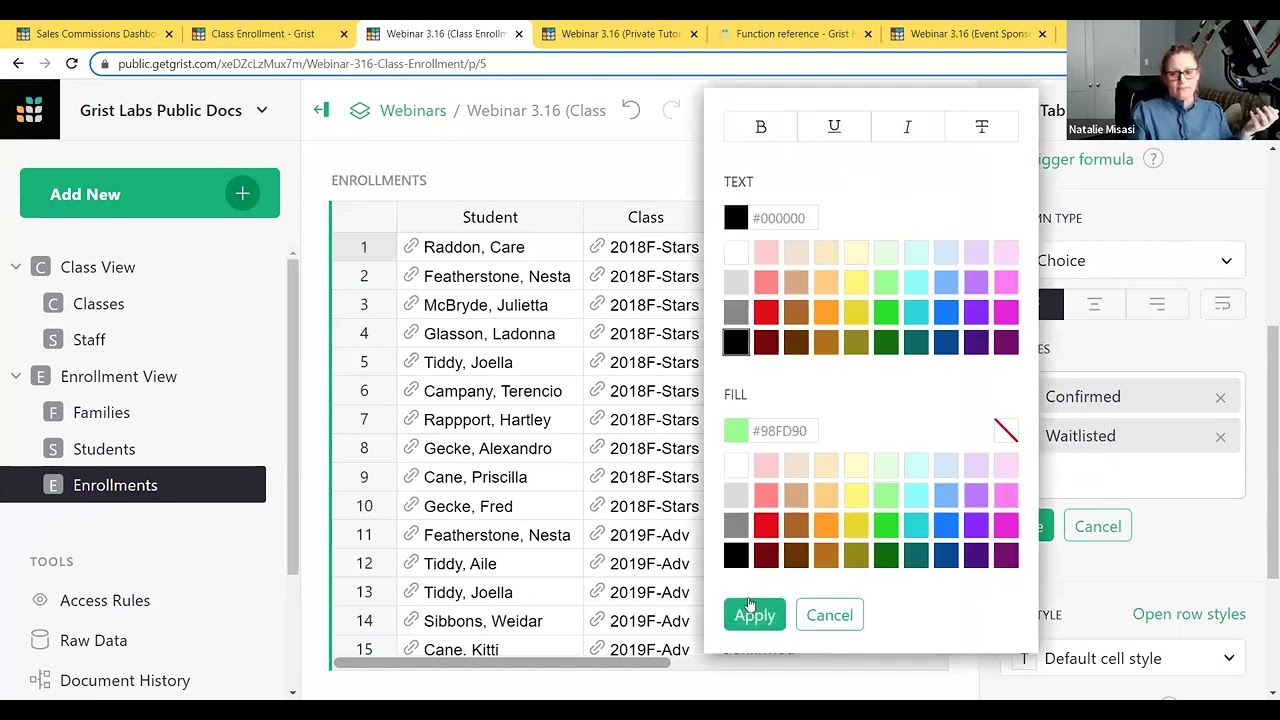Image resolution: width=1280 pixels, height=720 pixels.
Task: Open Document History tool
Action: tap(125, 680)
